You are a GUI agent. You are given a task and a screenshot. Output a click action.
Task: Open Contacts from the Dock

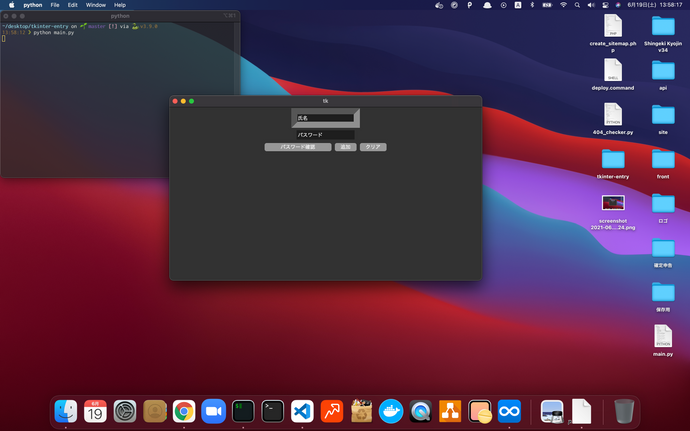pos(154,411)
